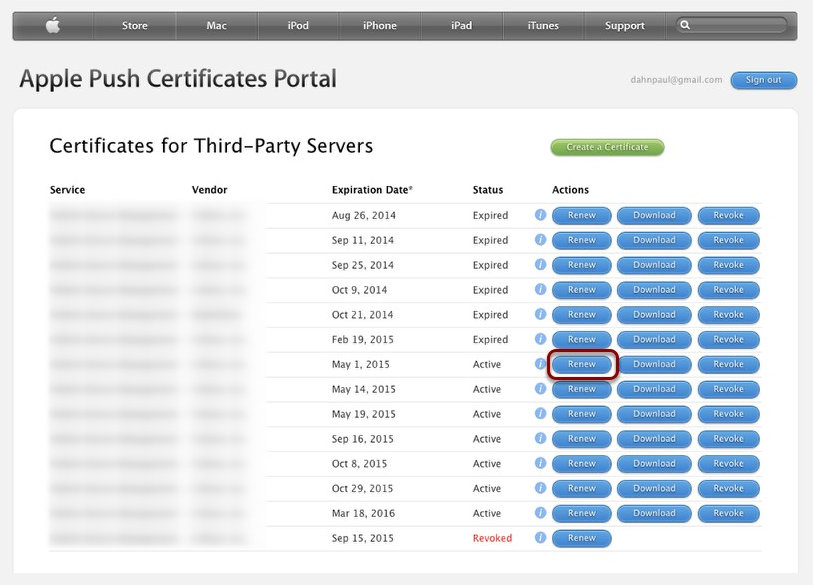The image size is (813, 585).
Task: Download the Oct 21, 2014 certificate
Action: (654, 315)
